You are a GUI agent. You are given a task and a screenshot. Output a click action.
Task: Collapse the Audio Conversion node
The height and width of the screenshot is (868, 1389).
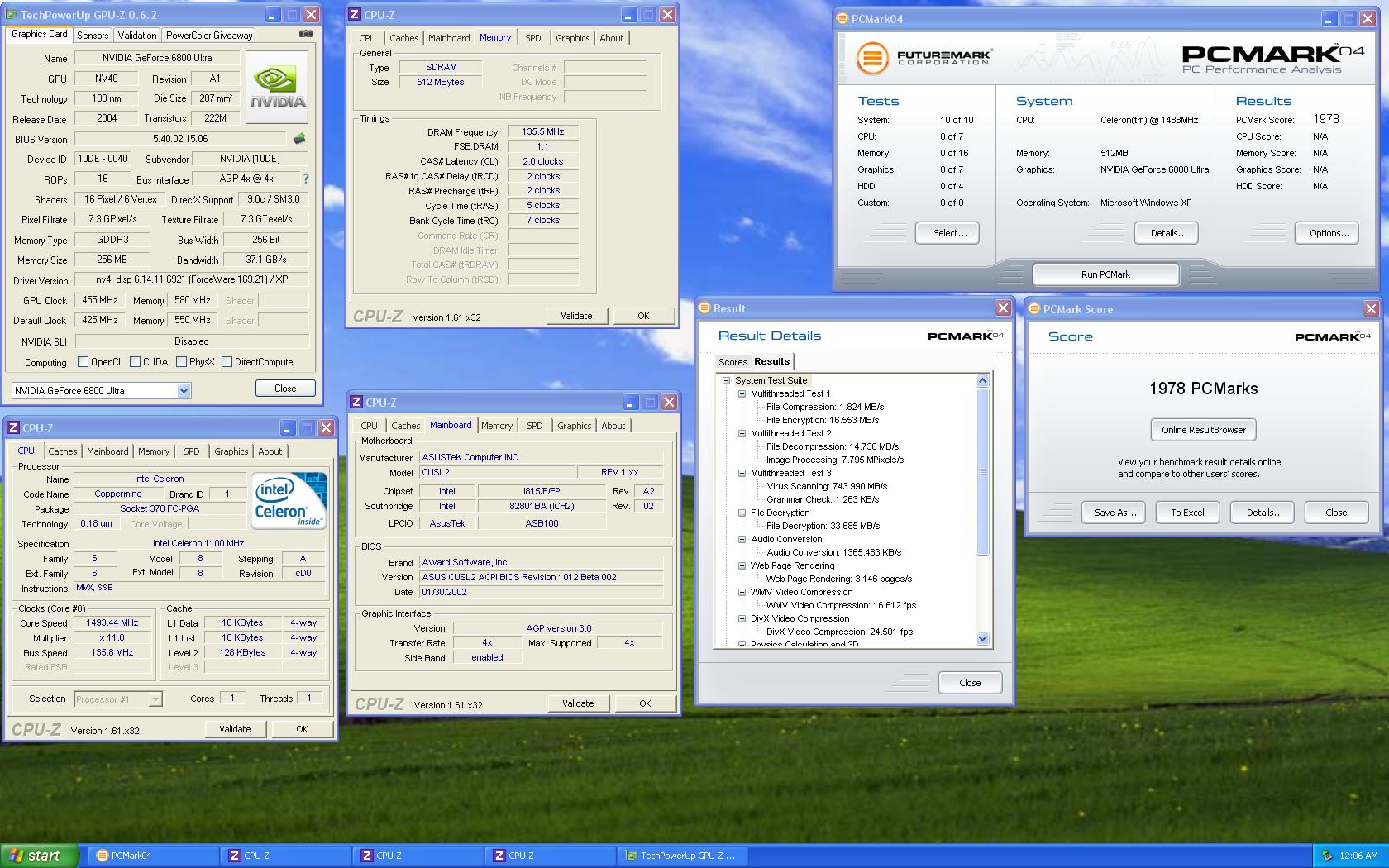tap(742, 539)
